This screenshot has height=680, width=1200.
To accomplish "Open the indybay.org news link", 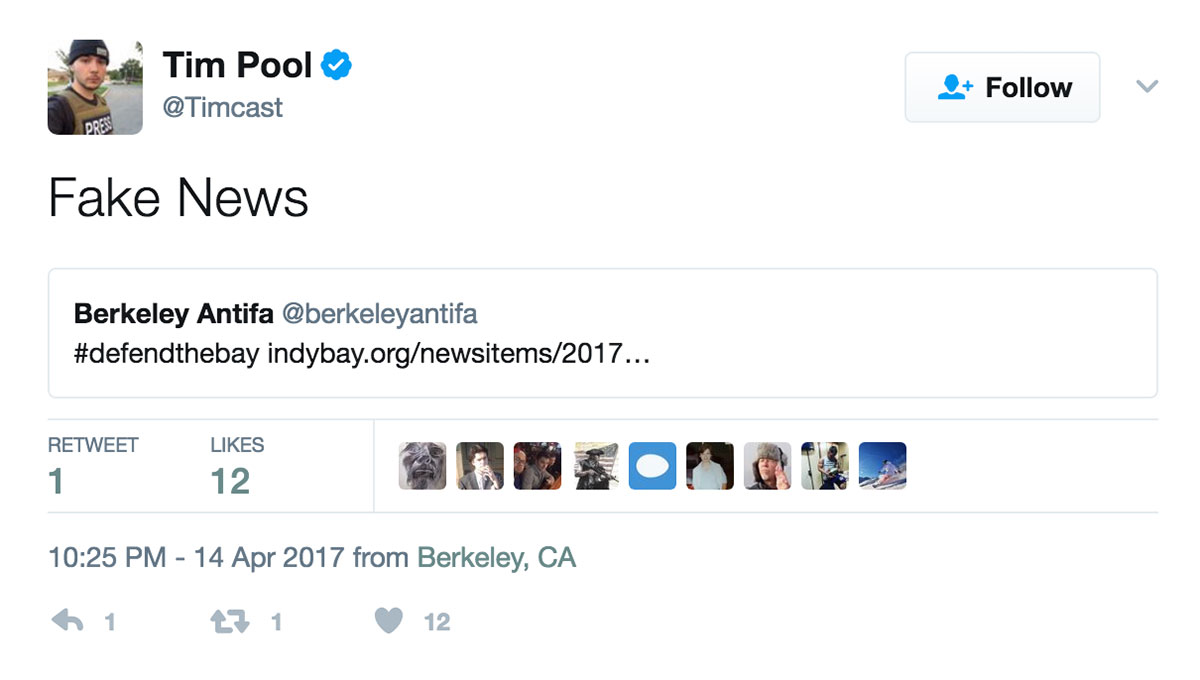I will (x=459, y=354).
